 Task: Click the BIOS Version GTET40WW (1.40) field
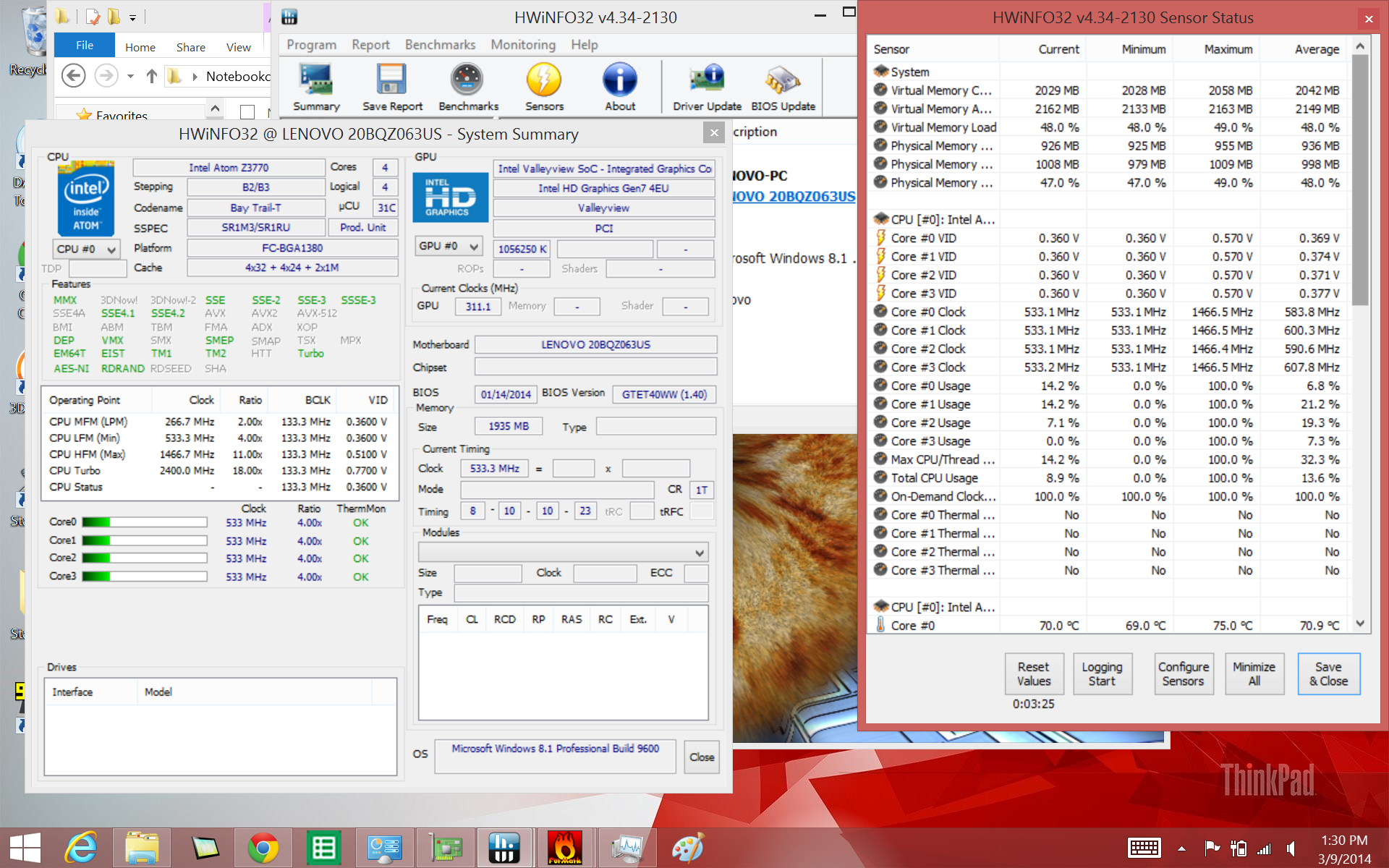(x=664, y=394)
